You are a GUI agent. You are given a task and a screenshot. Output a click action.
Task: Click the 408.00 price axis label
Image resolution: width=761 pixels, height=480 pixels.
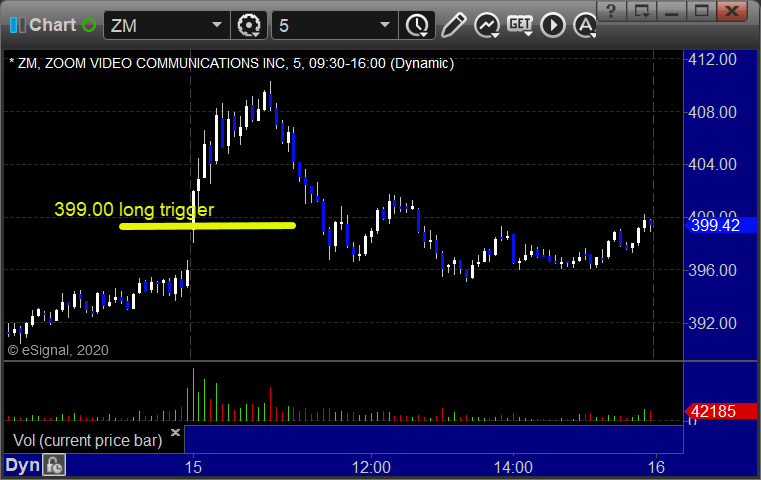(712, 112)
